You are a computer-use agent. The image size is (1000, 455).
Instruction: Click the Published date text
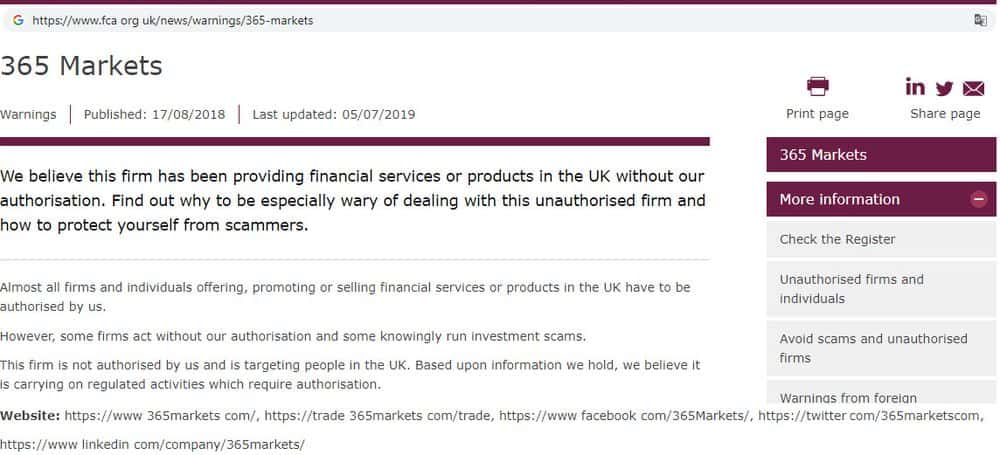154,114
